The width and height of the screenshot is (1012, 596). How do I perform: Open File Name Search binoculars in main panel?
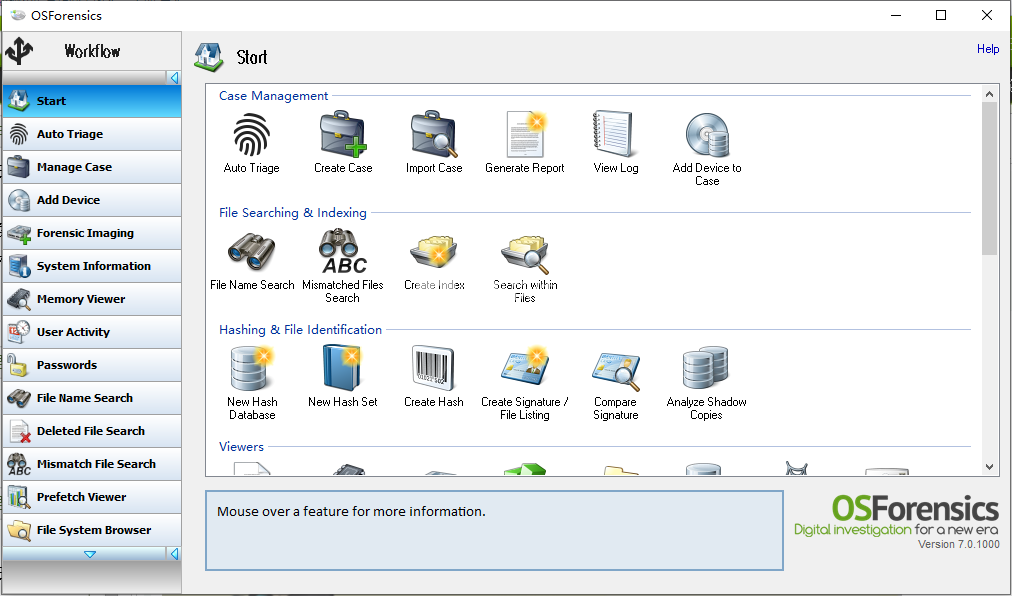(252, 251)
